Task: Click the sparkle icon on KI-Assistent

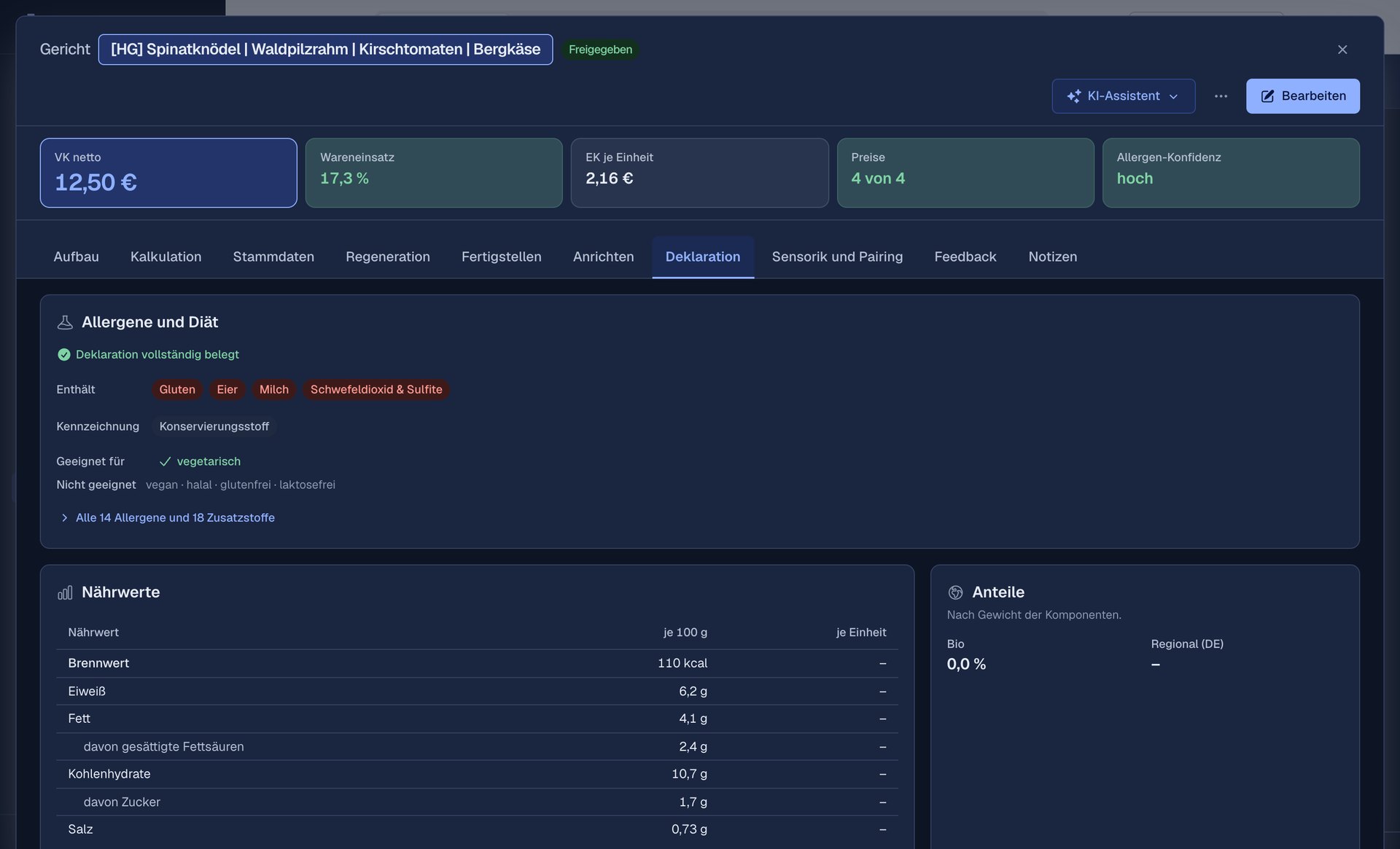Action: (1073, 96)
